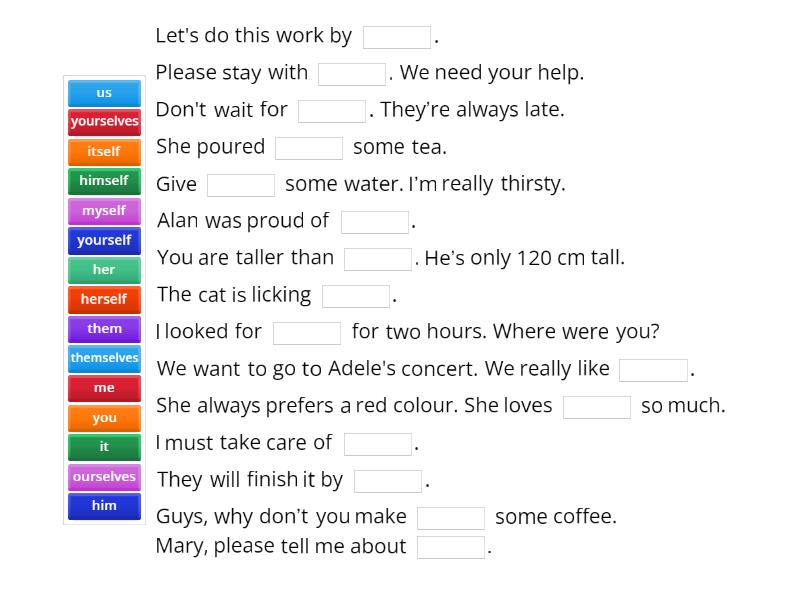Viewport: 800px width, 600px height.
Task: Click the green "her" tile
Action: [x=103, y=270]
